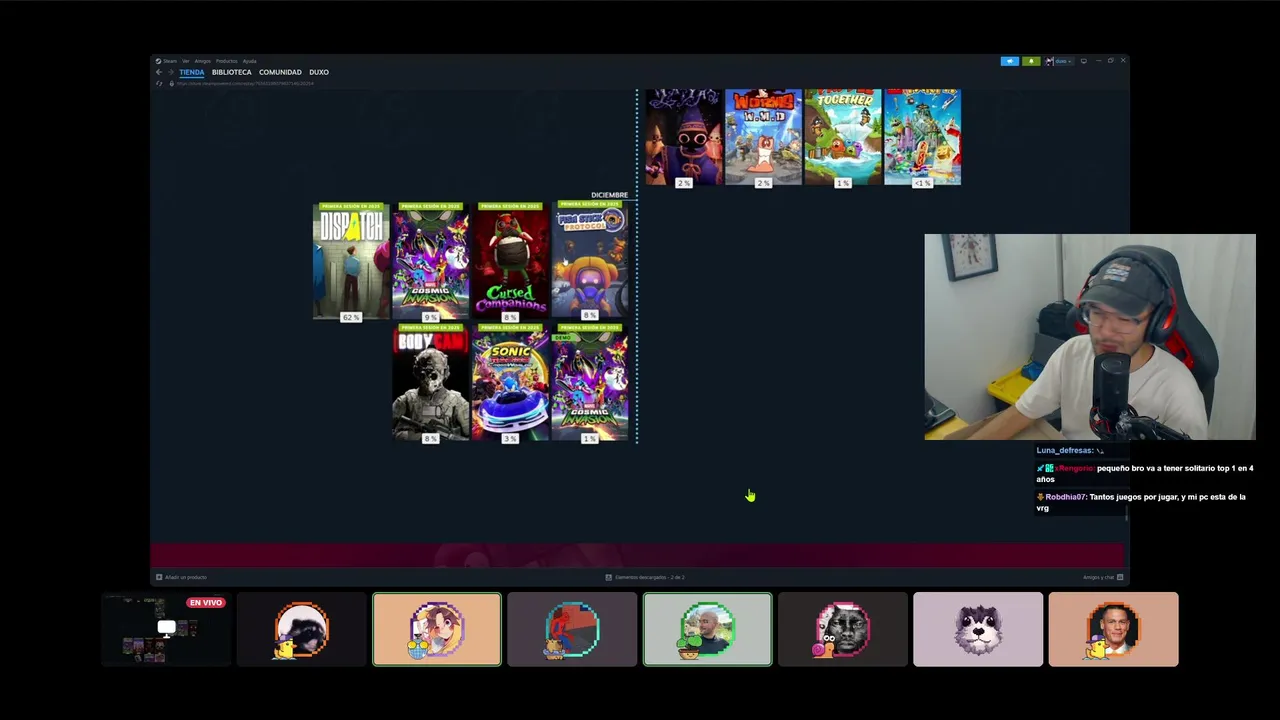Open the dark wizard-hat game cover
The height and width of the screenshot is (720, 1280).
pyautogui.click(x=683, y=137)
